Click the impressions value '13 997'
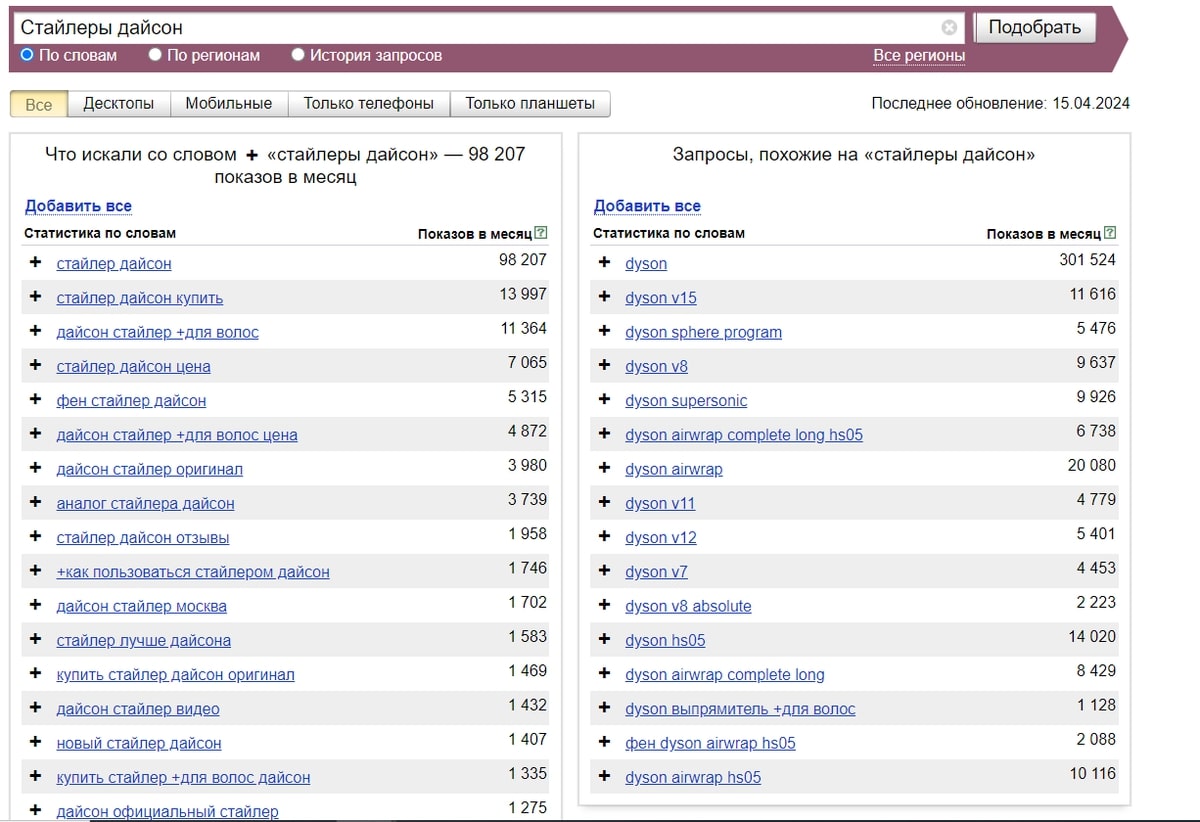 (x=523, y=294)
